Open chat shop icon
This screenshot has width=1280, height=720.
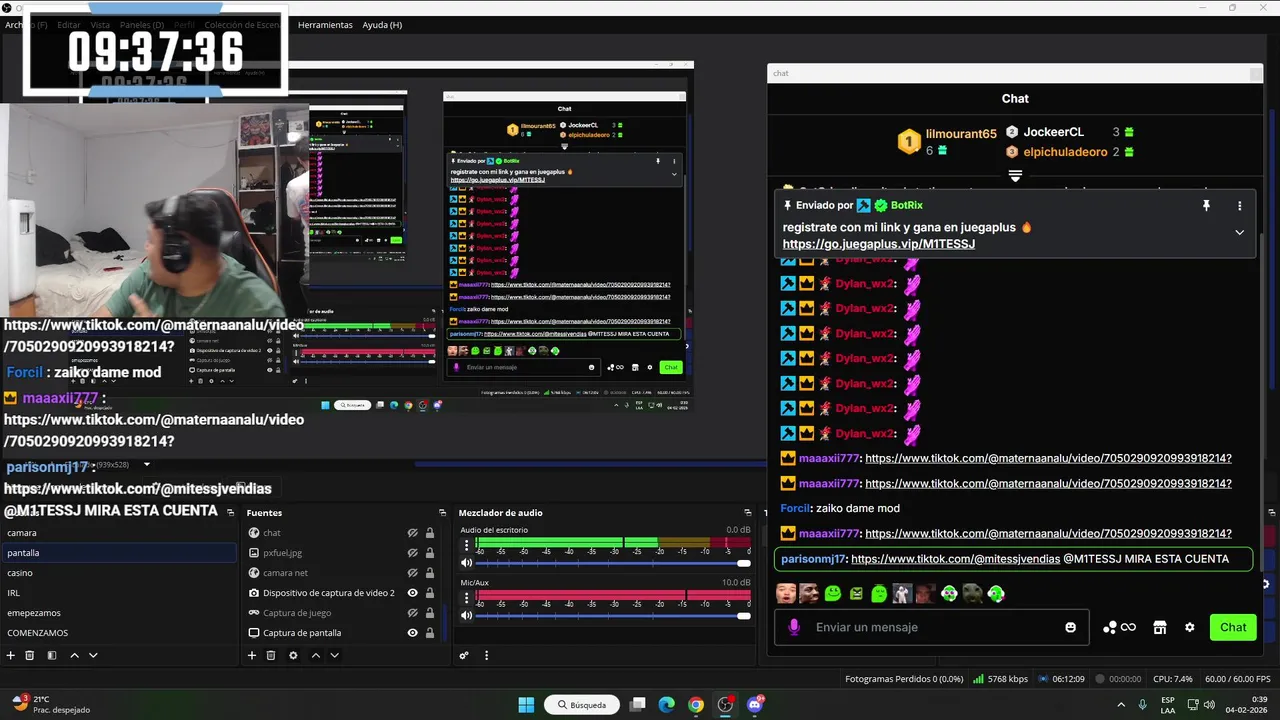pyautogui.click(x=1160, y=627)
